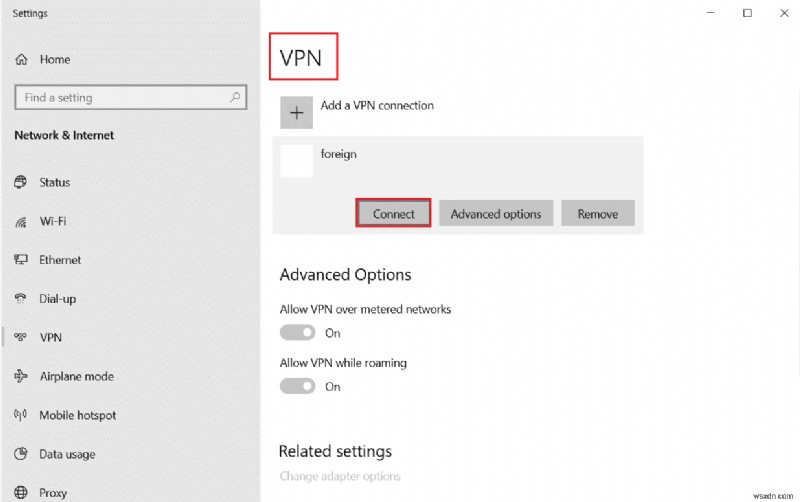800x502 pixels.
Task: Click the Airplane mode icon
Action: point(21,377)
